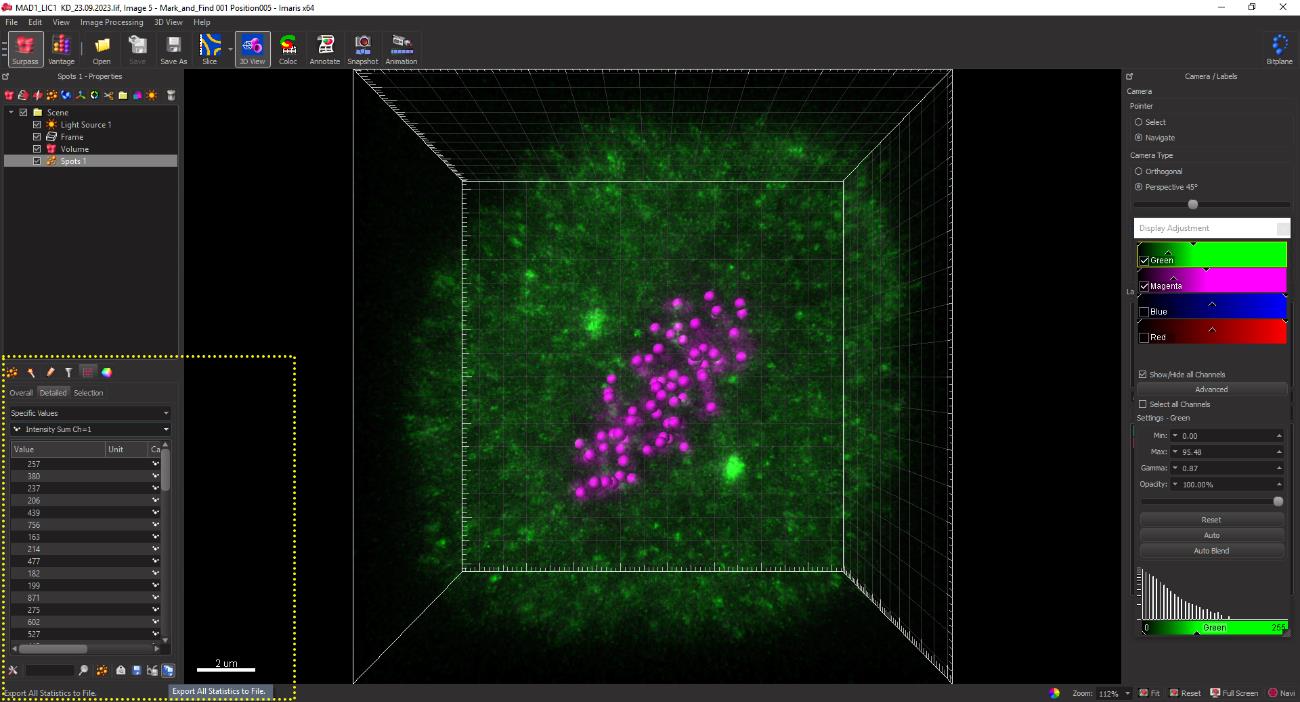Select the Orthogonal camera type

coord(1139,172)
